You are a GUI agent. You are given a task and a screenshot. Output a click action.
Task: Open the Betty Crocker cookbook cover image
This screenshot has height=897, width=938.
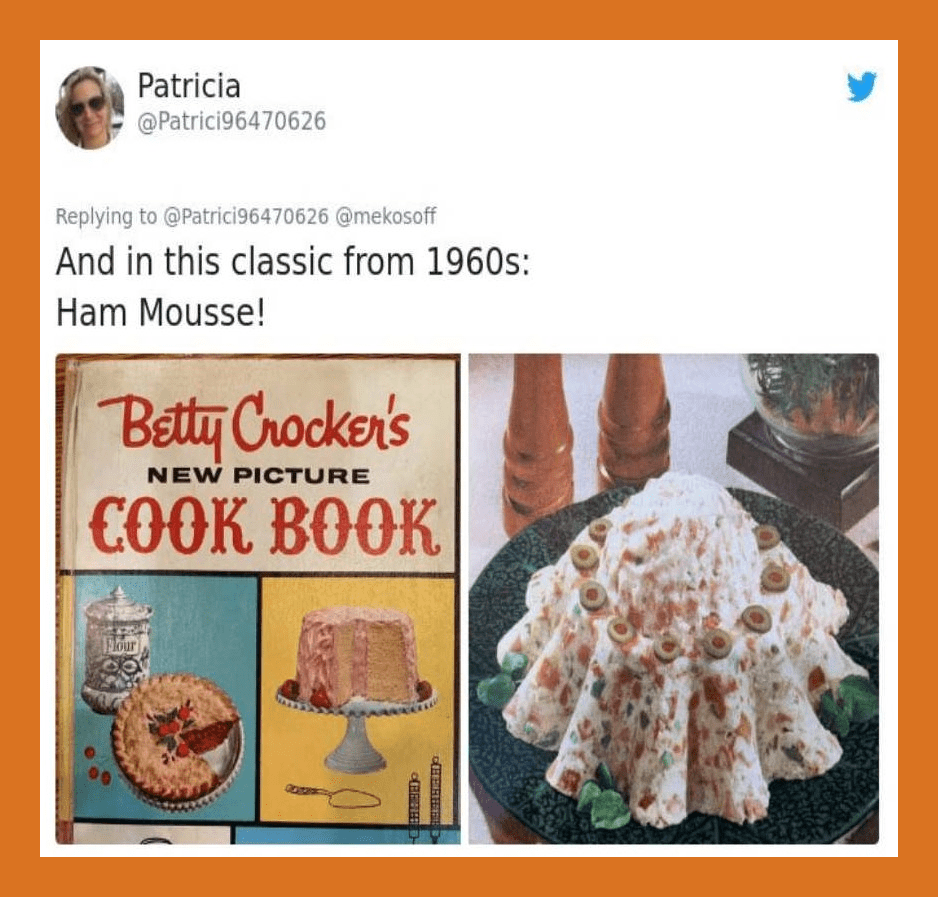tap(258, 599)
